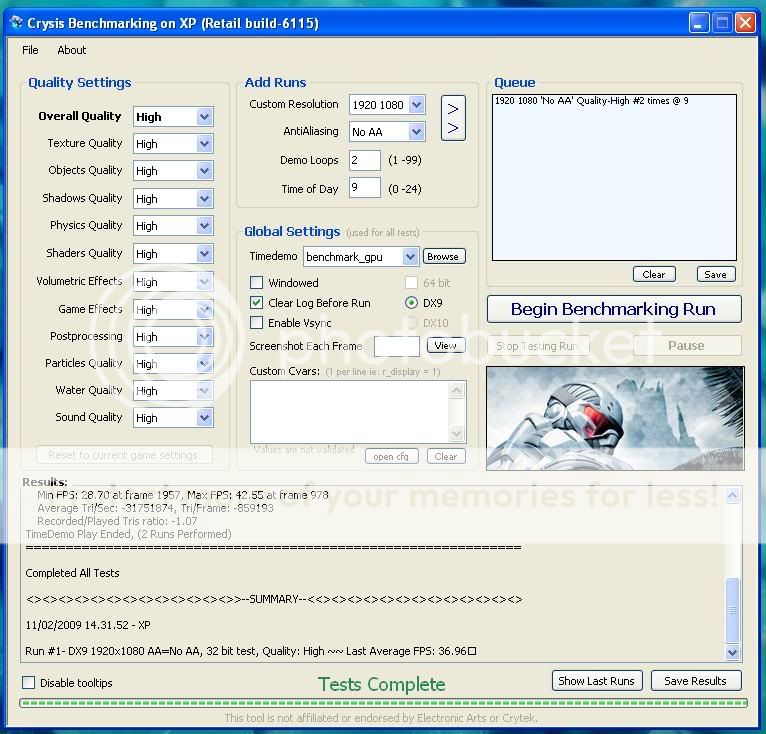The height and width of the screenshot is (734, 766).
Task: Expand the Sound Quality dropdown
Action: pyautogui.click(x=205, y=417)
